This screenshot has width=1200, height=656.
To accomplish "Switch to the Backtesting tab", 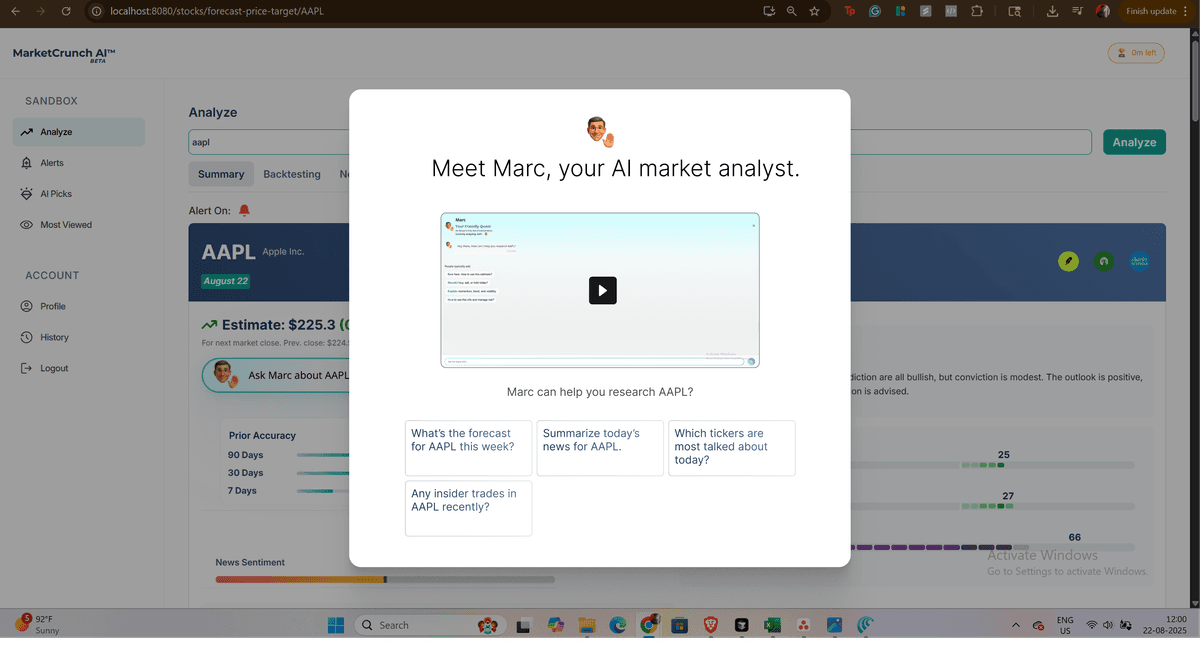I will (x=292, y=173).
